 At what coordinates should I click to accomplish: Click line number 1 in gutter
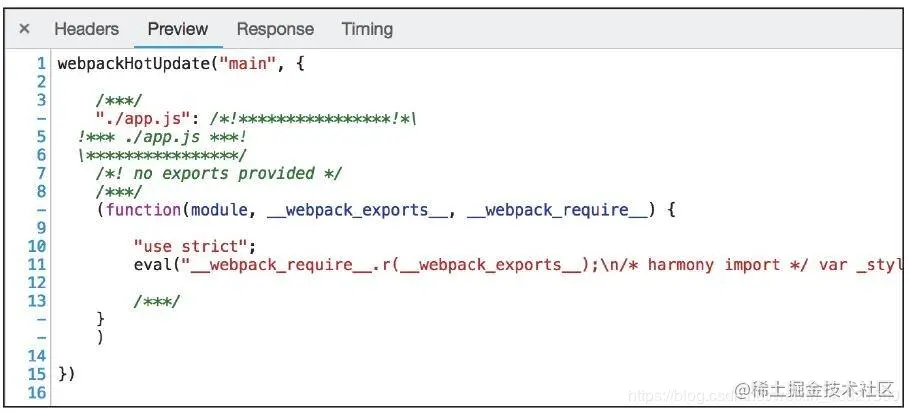[41, 64]
